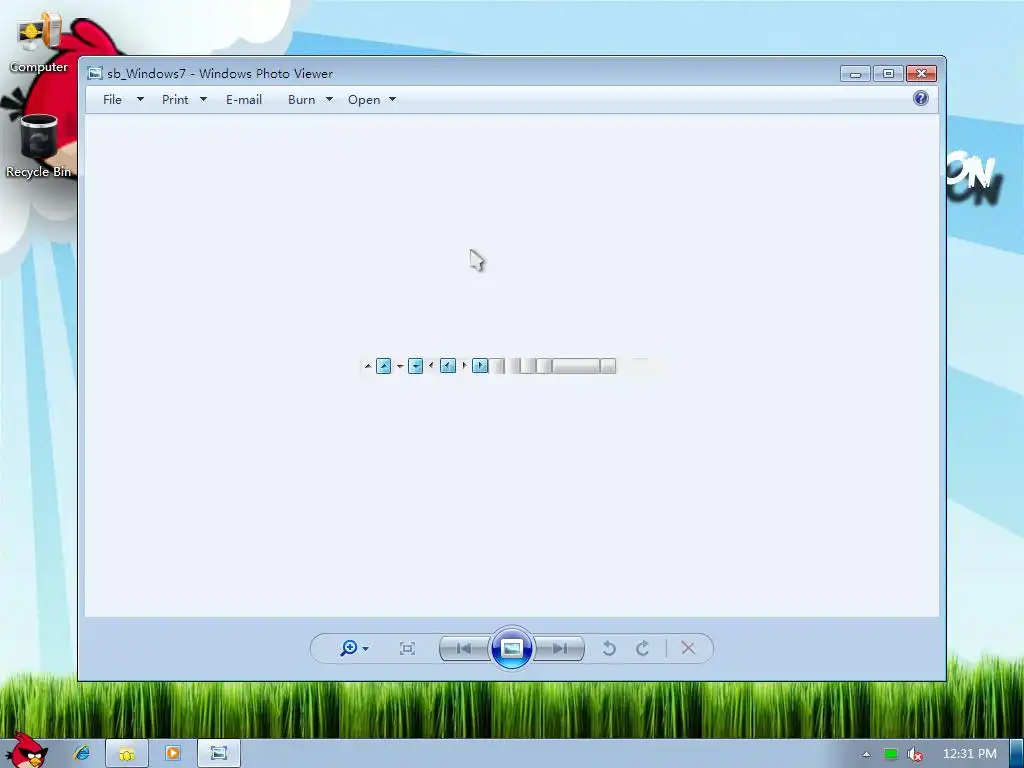The height and width of the screenshot is (768, 1024).
Task: Launch Internet Explorer from the taskbar
Action: tap(82, 753)
